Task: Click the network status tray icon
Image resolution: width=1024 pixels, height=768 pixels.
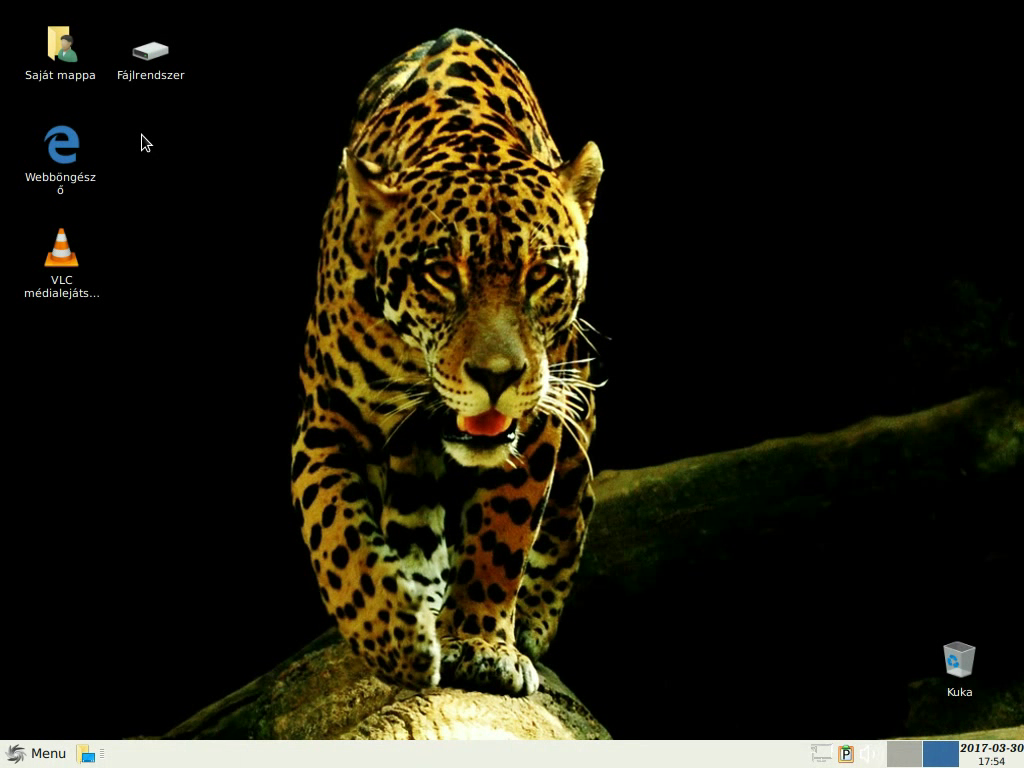Action: [821, 754]
